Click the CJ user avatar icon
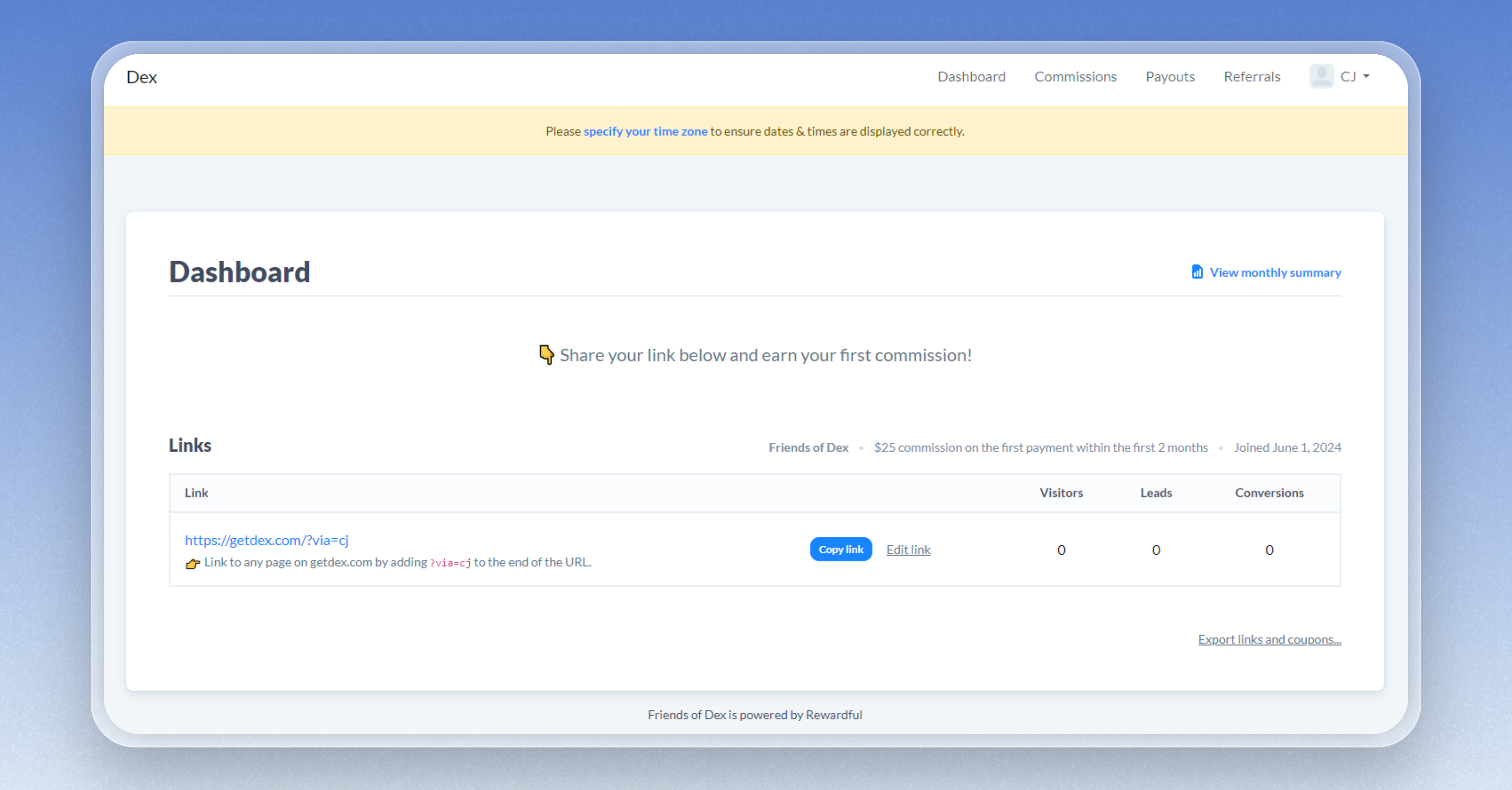 [x=1321, y=76]
